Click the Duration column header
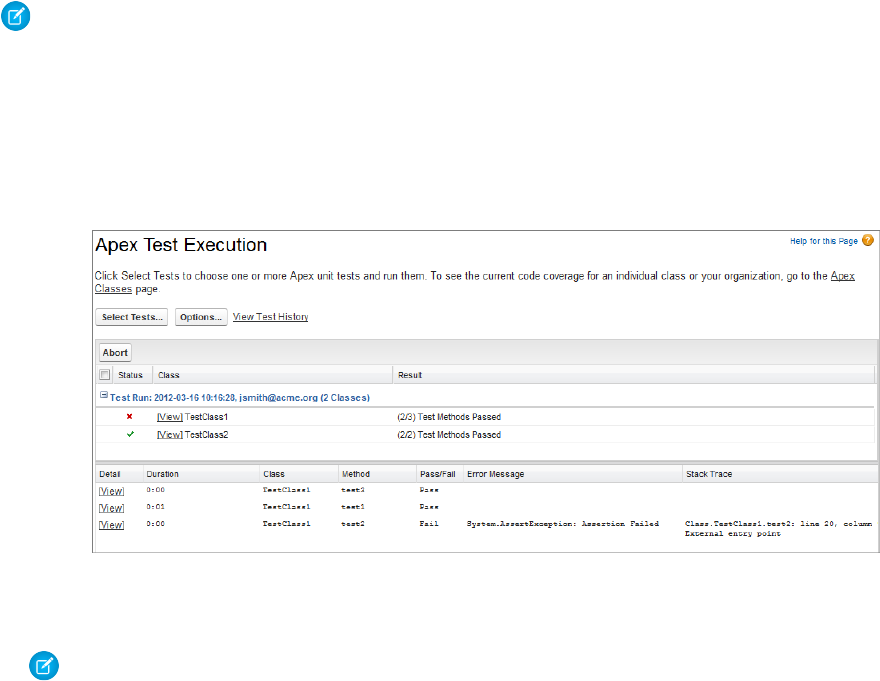 point(163,473)
